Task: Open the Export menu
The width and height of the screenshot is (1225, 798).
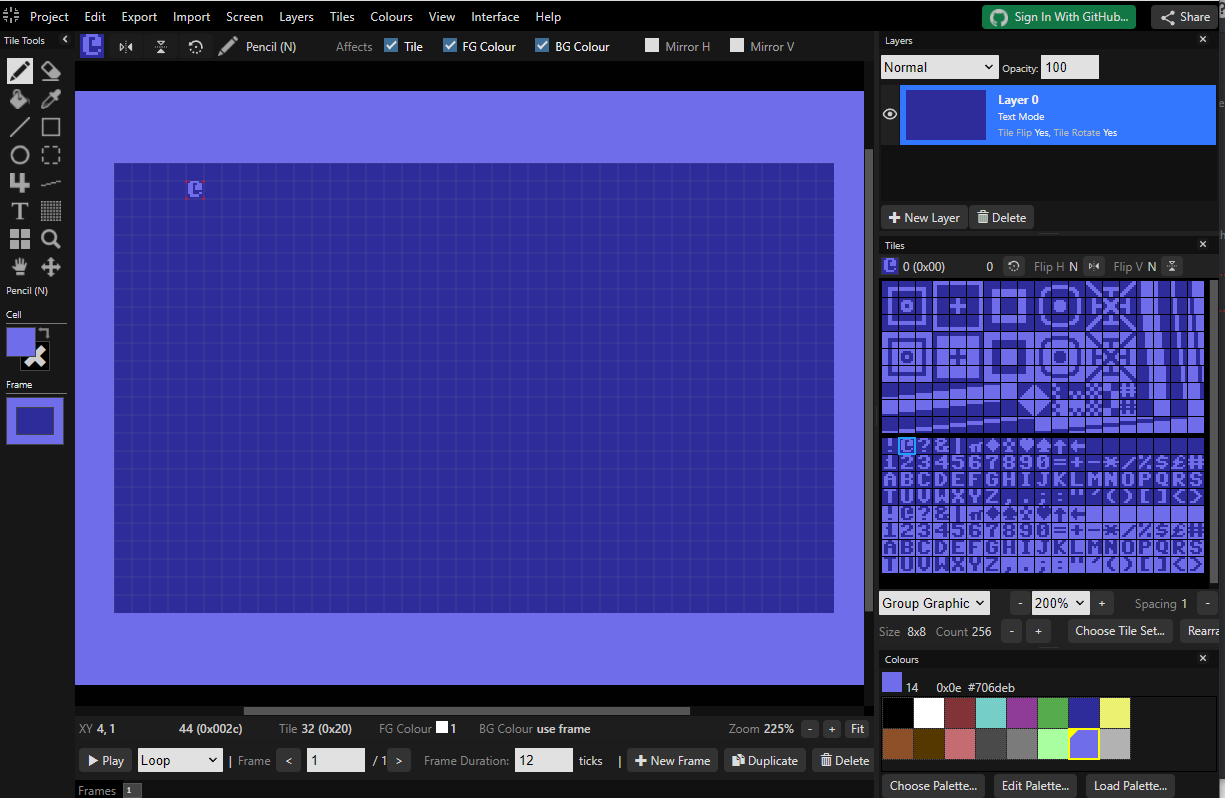Action: click(139, 17)
